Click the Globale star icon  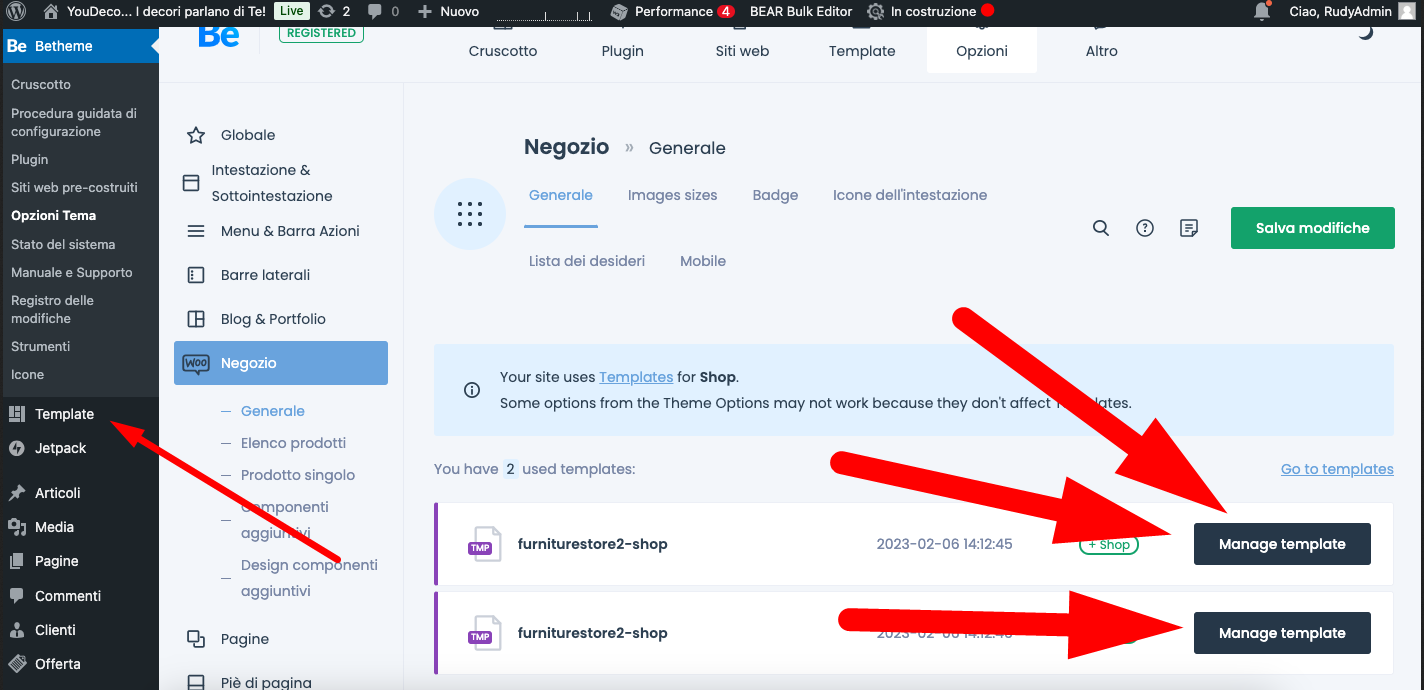(x=196, y=135)
